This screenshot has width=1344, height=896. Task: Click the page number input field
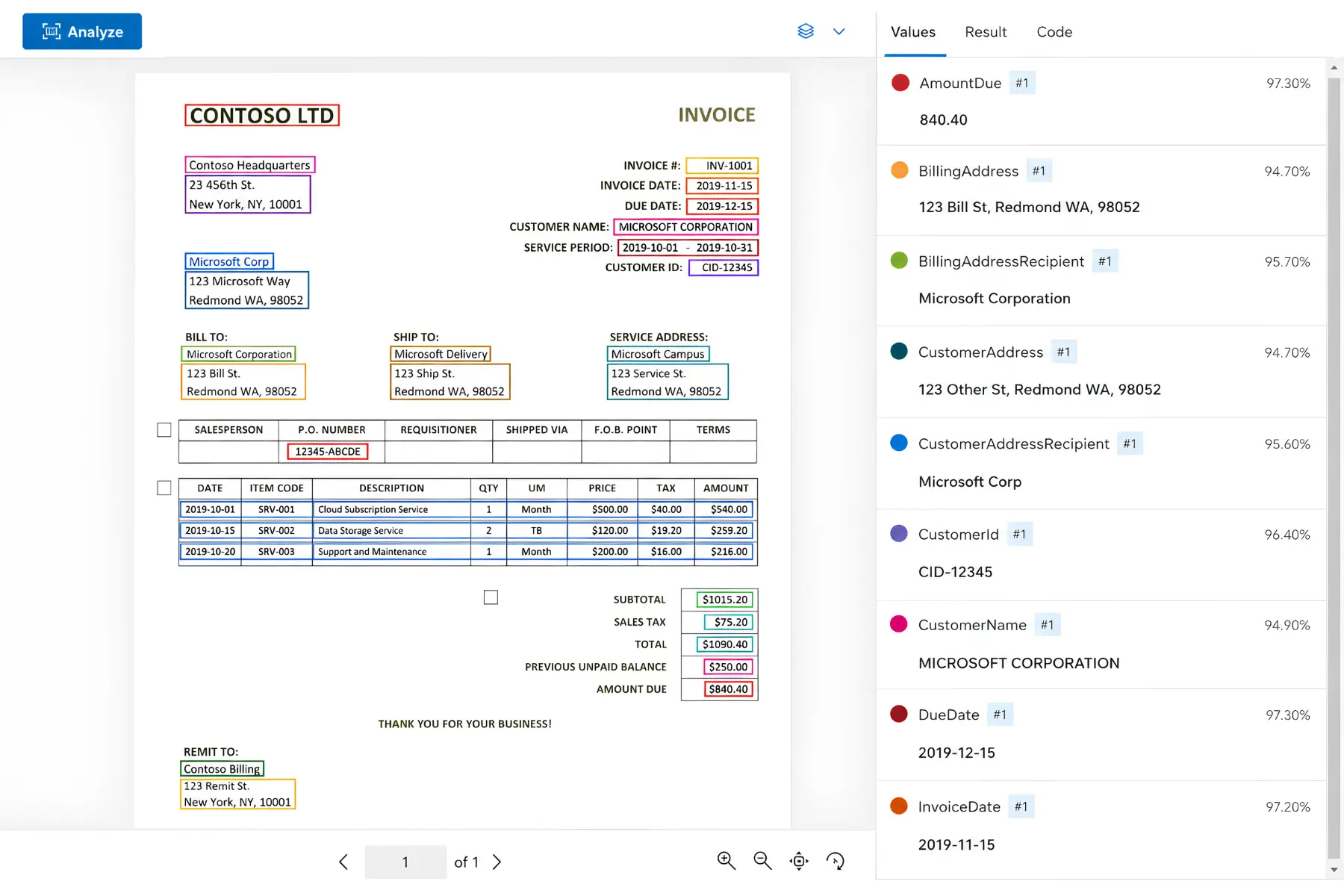405,862
